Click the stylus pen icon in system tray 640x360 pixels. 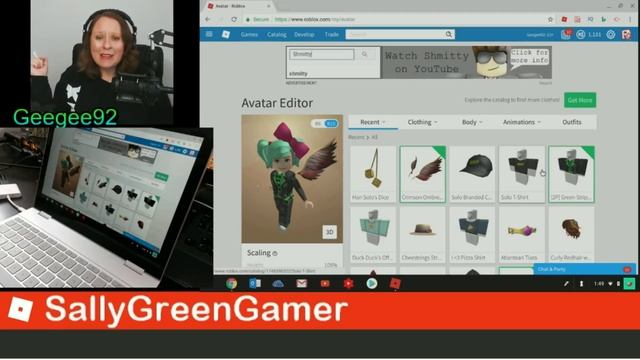pos(566,284)
